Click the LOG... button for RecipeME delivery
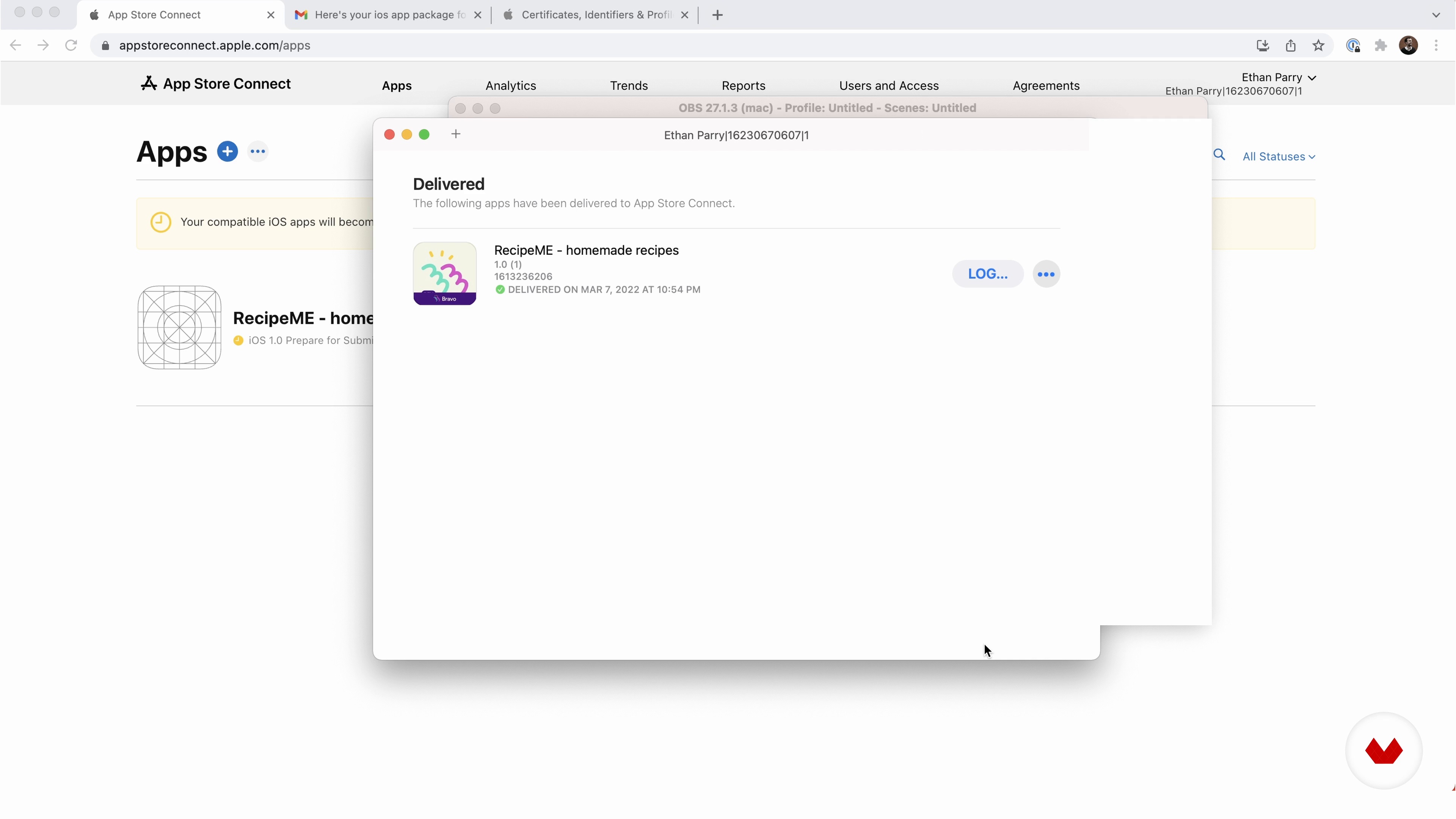This screenshot has height=819, width=1456. (x=987, y=274)
